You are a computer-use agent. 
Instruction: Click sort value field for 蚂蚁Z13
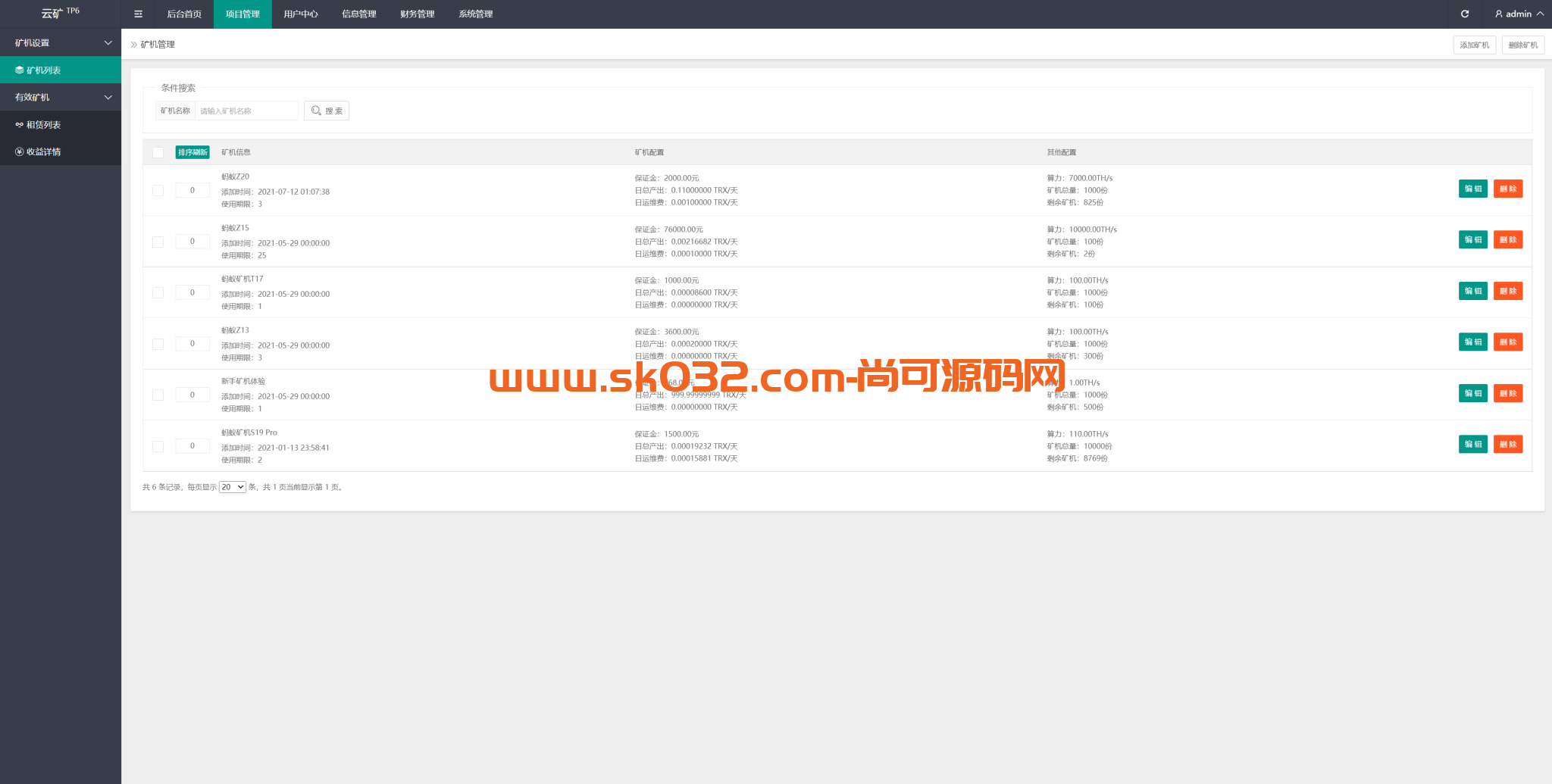coord(192,343)
